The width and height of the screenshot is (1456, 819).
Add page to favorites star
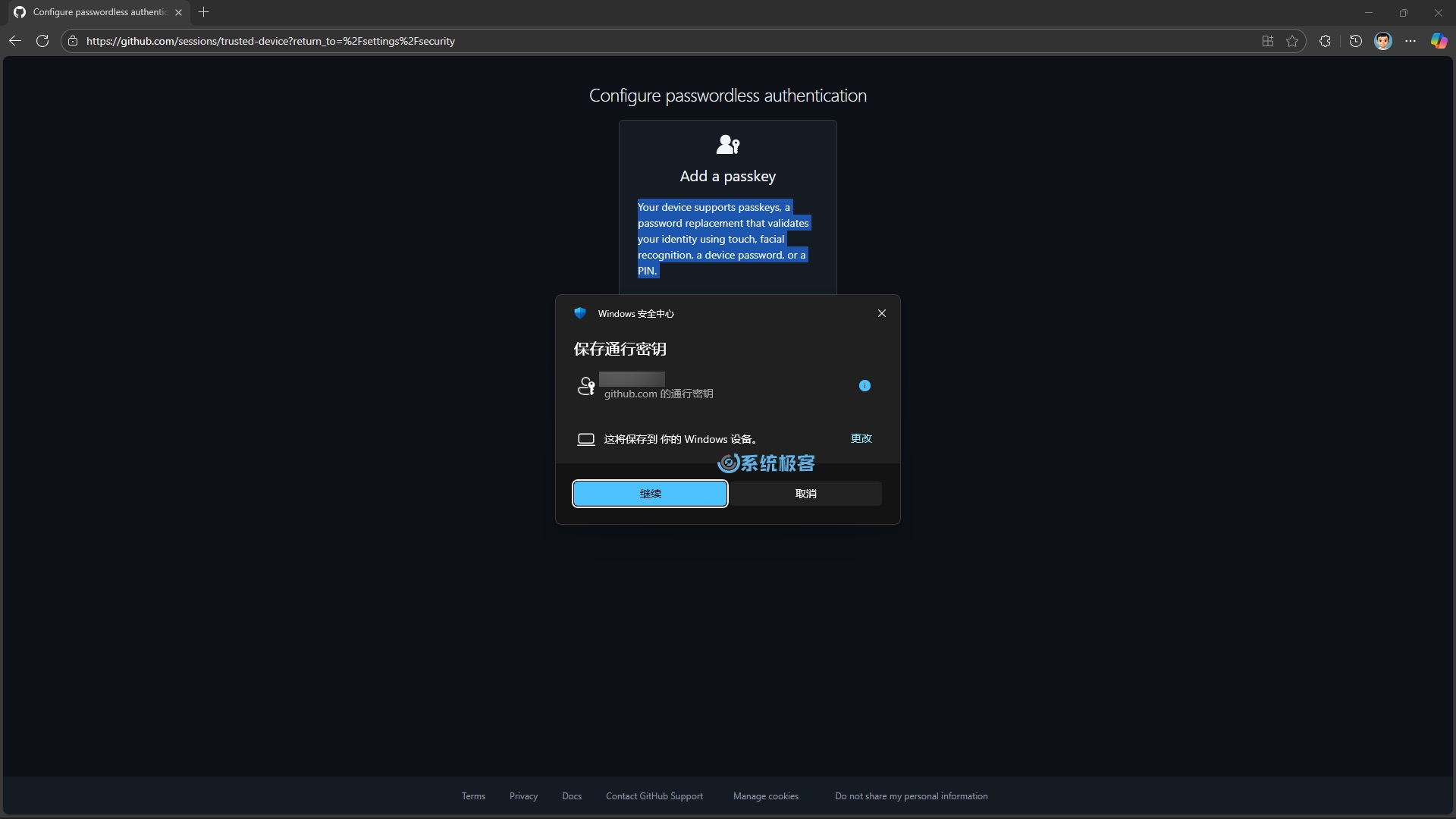pyautogui.click(x=1292, y=41)
